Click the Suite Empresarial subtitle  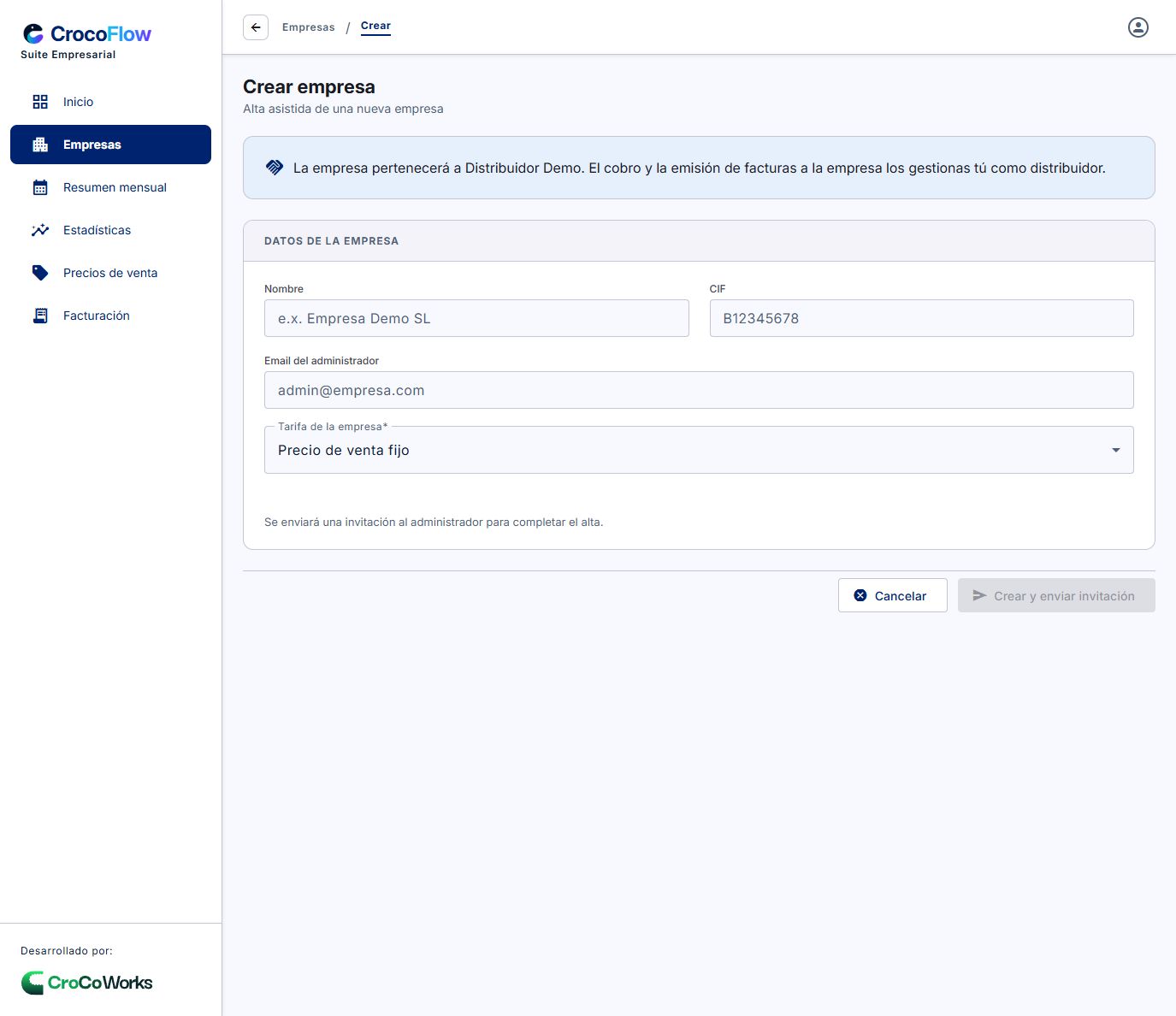tap(68, 55)
